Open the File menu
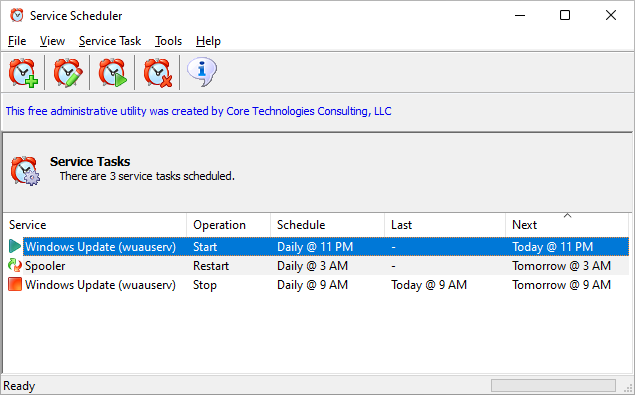 17,41
